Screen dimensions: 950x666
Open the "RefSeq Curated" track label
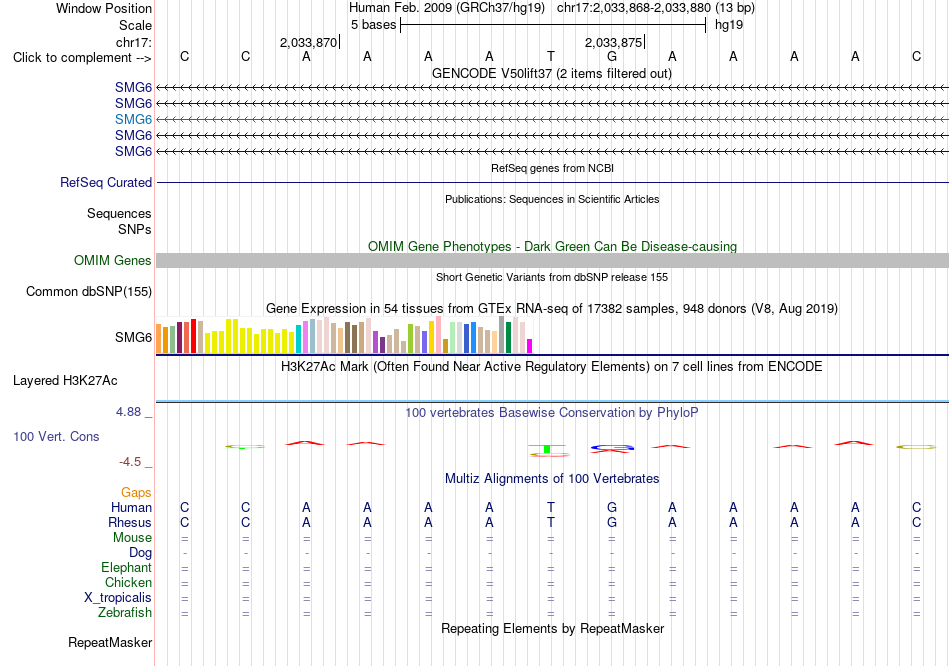(x=106, y=182)
